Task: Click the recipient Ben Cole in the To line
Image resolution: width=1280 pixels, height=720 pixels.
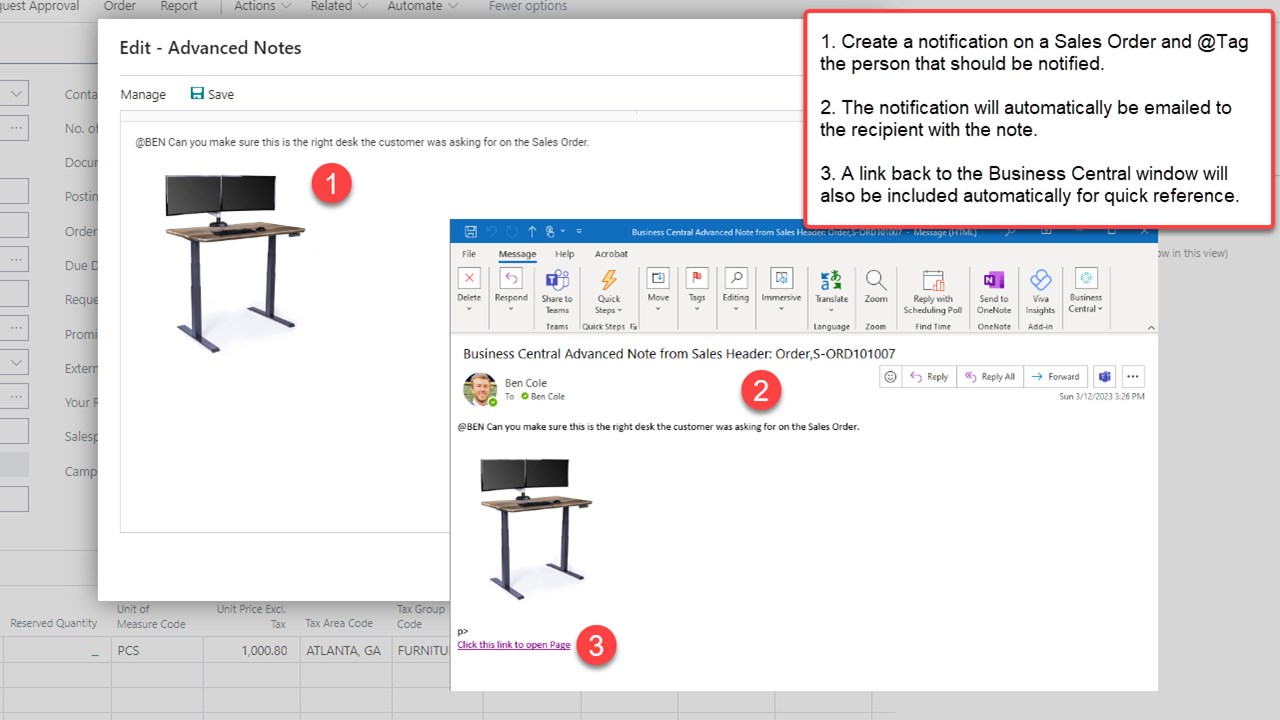Action: click(549, 396)
